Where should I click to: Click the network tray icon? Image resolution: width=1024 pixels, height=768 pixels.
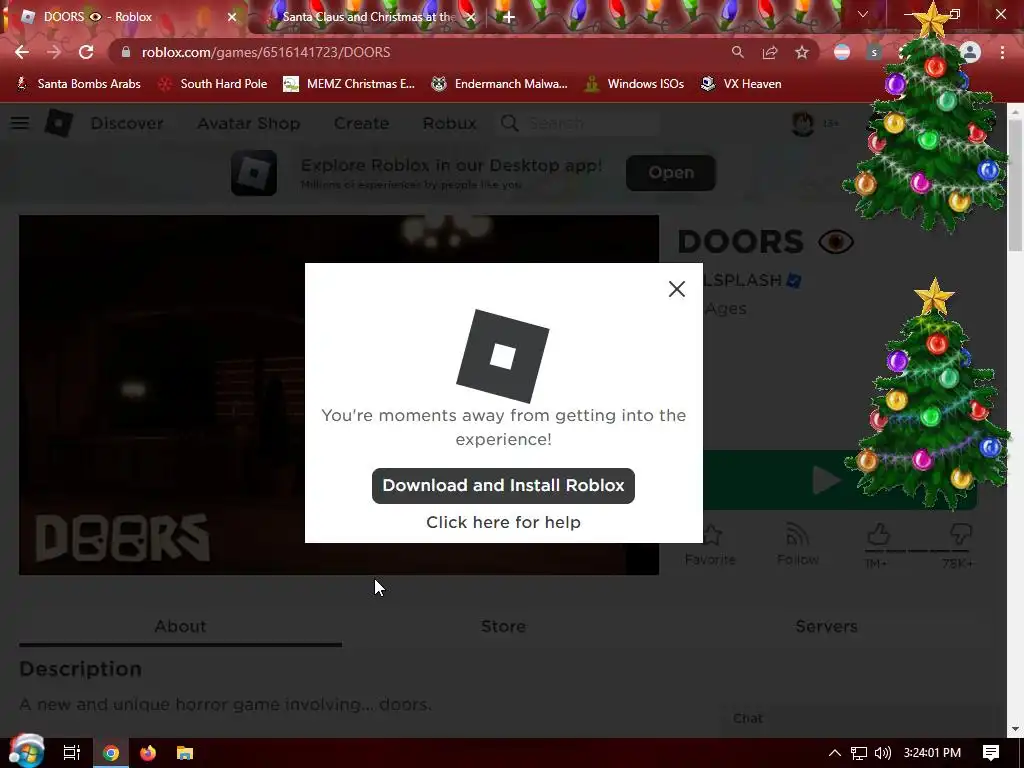859,753
